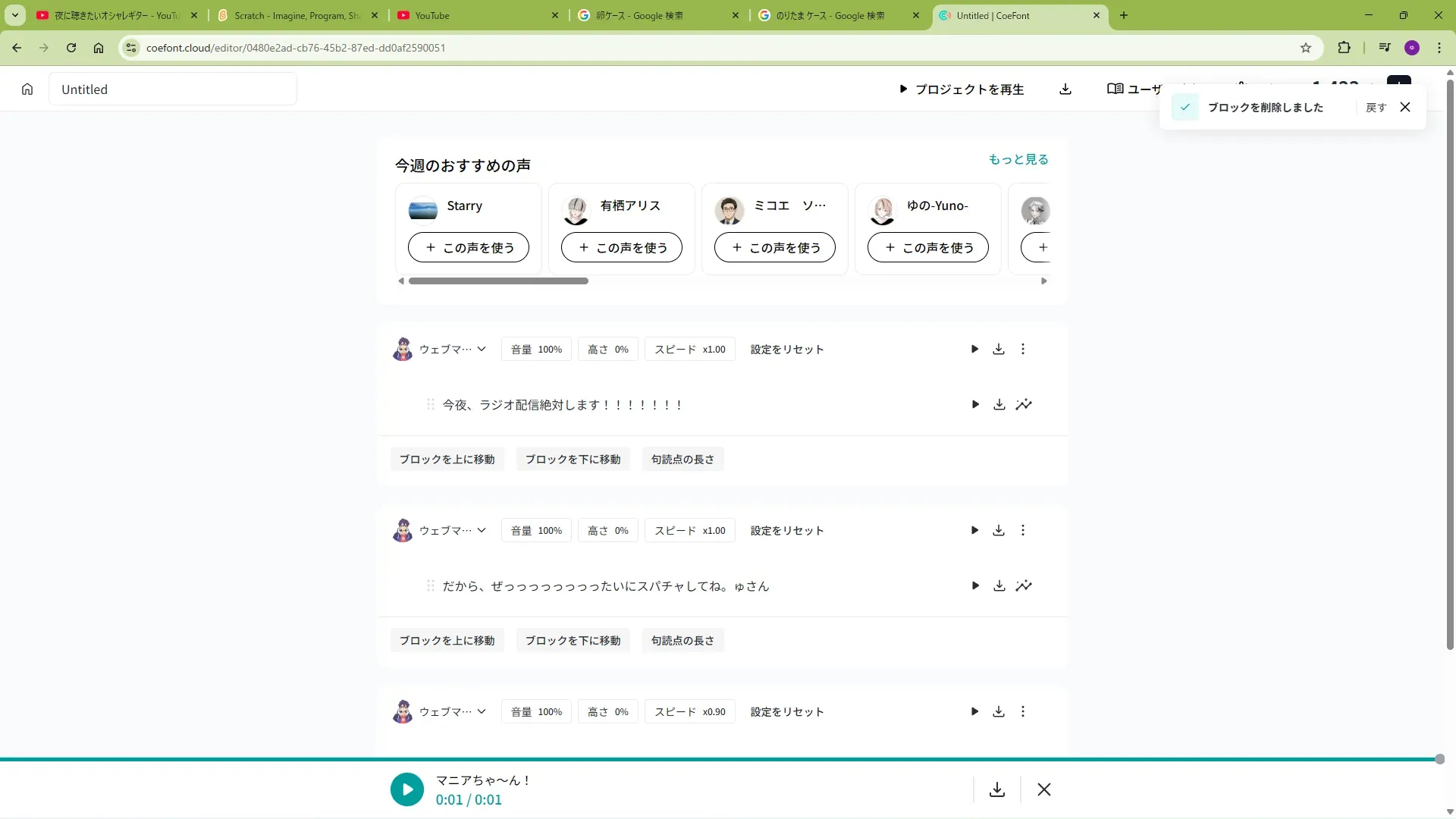Image resolution: width=1456 pixels, height=819 pixels.
Task: Download audio for the スパチャ text line
Action: coord(999,586)
